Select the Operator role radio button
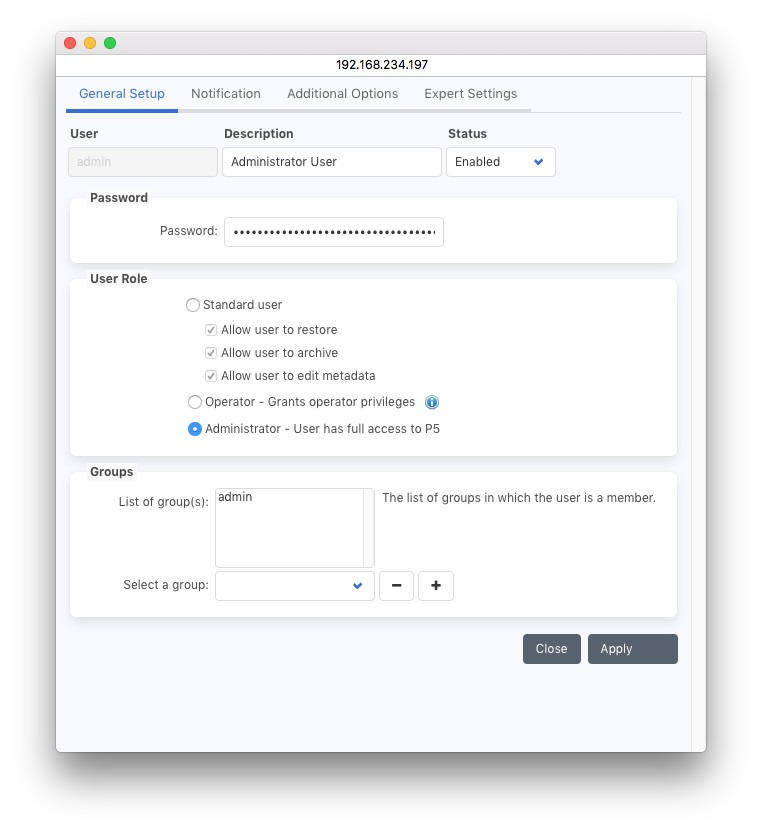The image size is (762, 832). click(195, 402)
